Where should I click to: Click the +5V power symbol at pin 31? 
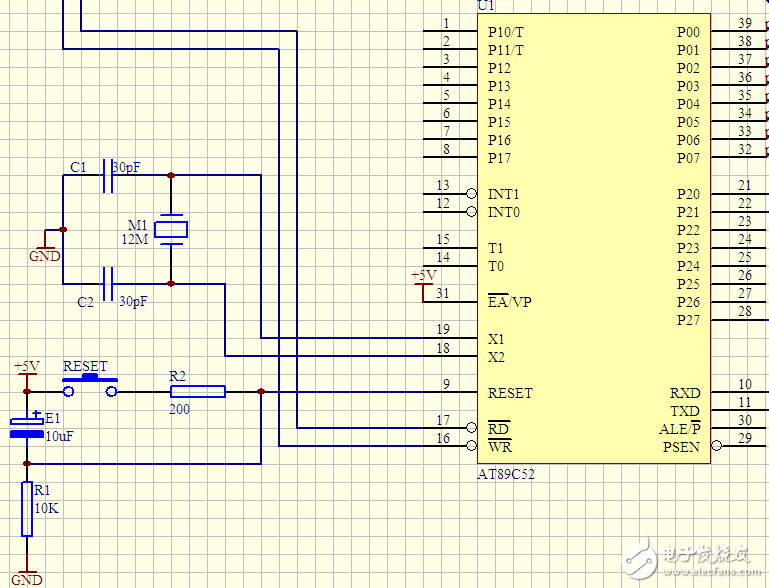click(424, 279)
